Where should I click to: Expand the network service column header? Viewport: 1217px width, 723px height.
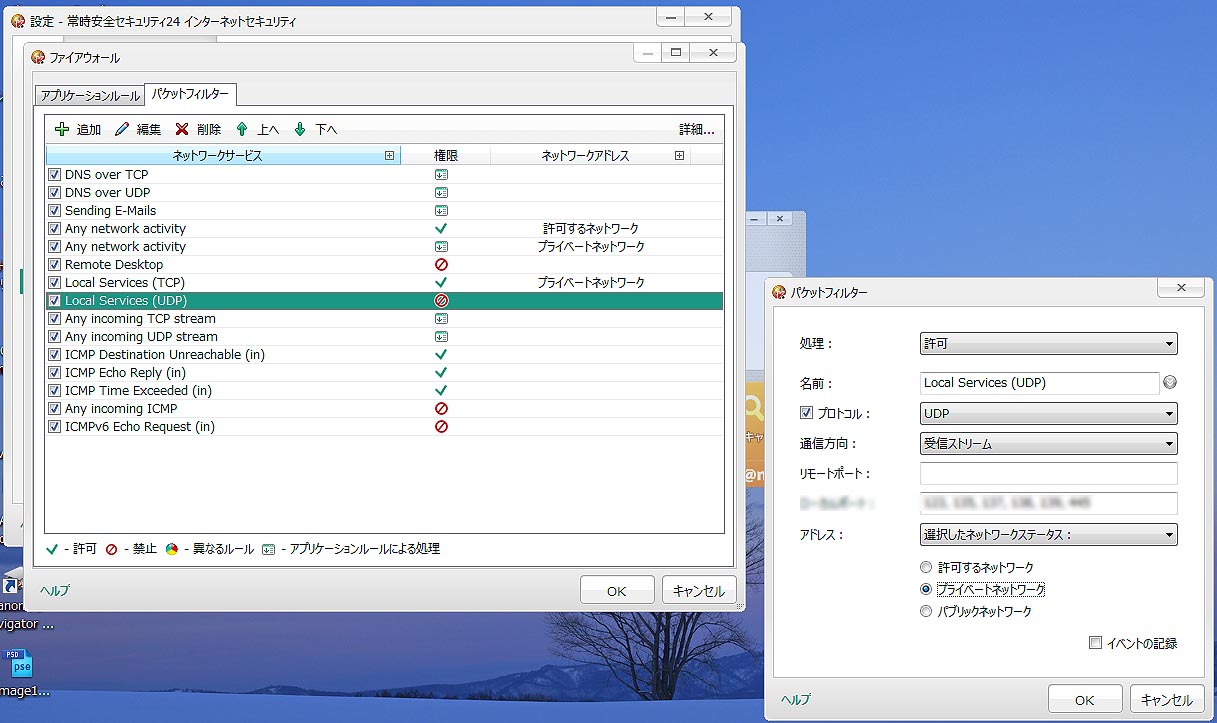390,156
